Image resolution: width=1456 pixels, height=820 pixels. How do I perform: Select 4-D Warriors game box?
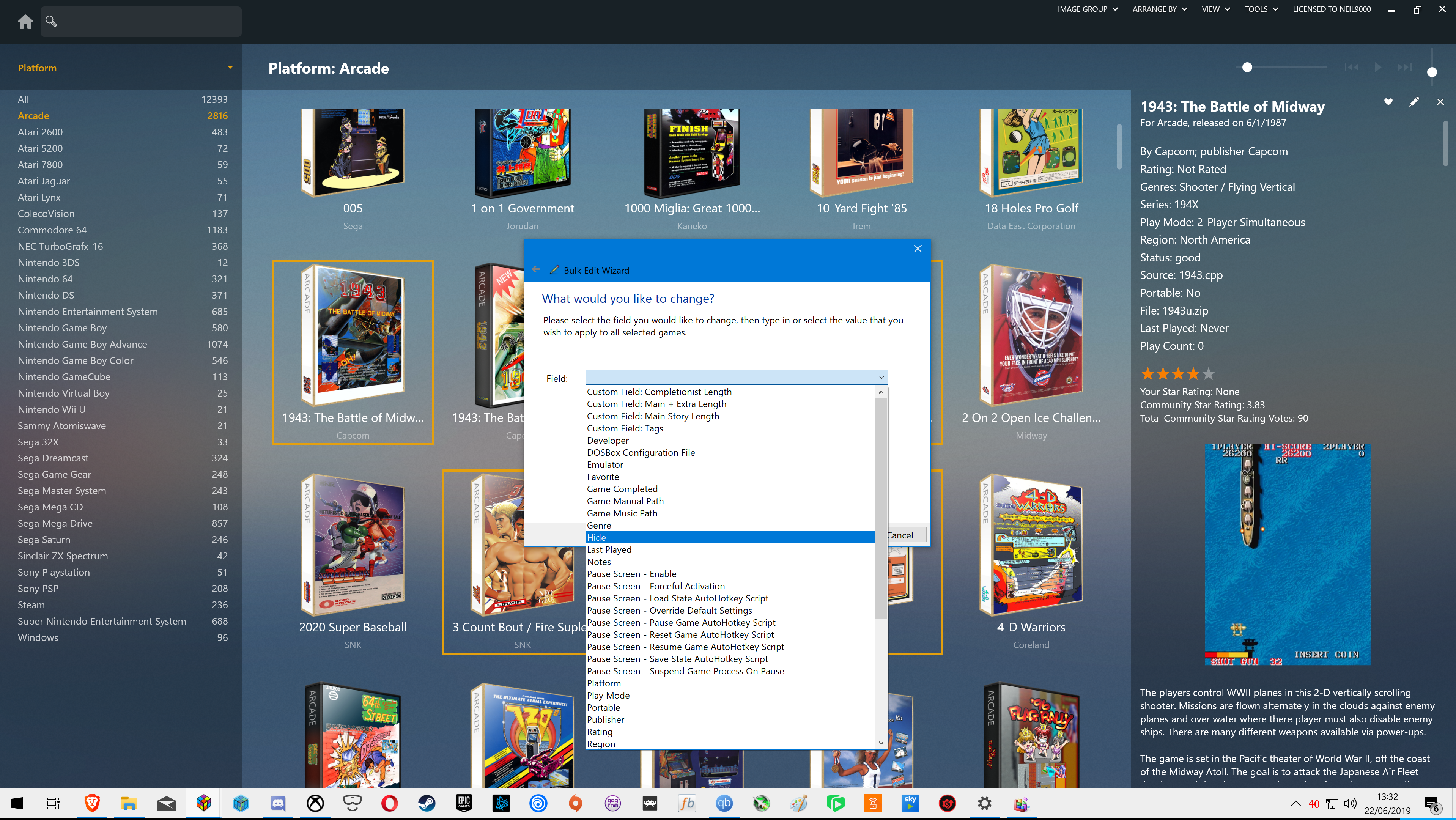pos(1031,545)
